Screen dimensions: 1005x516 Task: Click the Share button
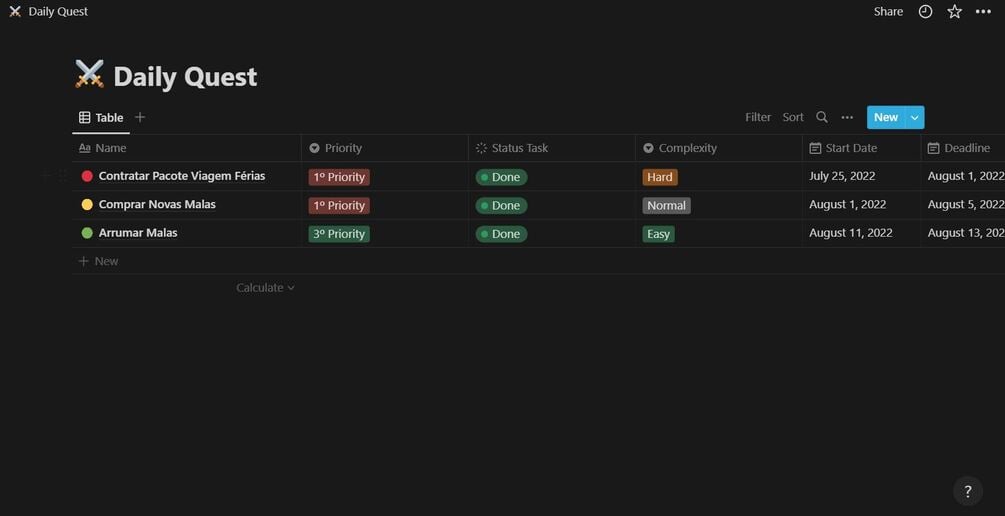pyautogui.click(x=888, y=12)
